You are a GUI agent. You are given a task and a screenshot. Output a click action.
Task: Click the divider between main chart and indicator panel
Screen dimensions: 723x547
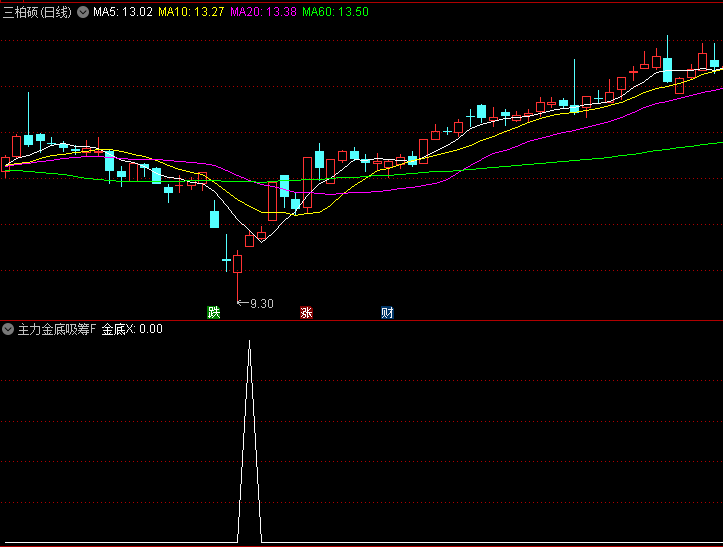tap(361, 320)
